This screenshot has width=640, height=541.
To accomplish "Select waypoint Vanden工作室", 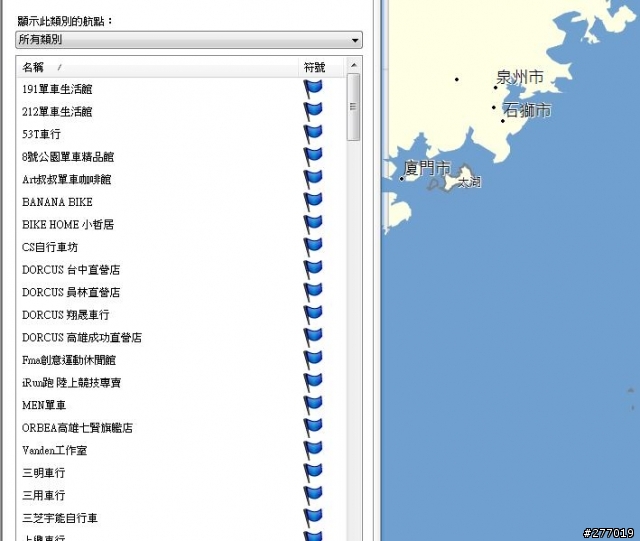I will [55, 450].
